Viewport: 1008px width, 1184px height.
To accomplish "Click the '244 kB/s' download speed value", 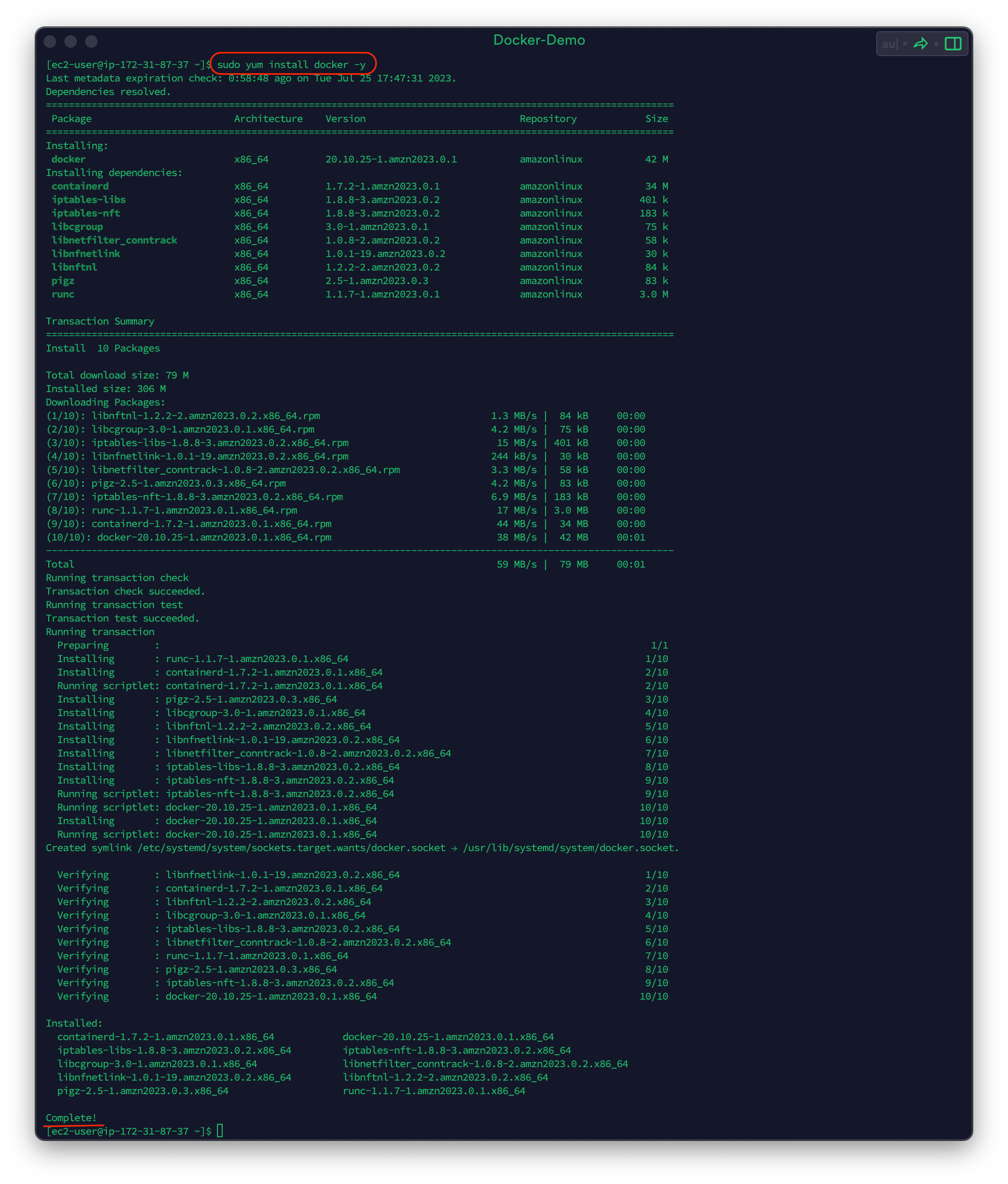I will point(514,456).
